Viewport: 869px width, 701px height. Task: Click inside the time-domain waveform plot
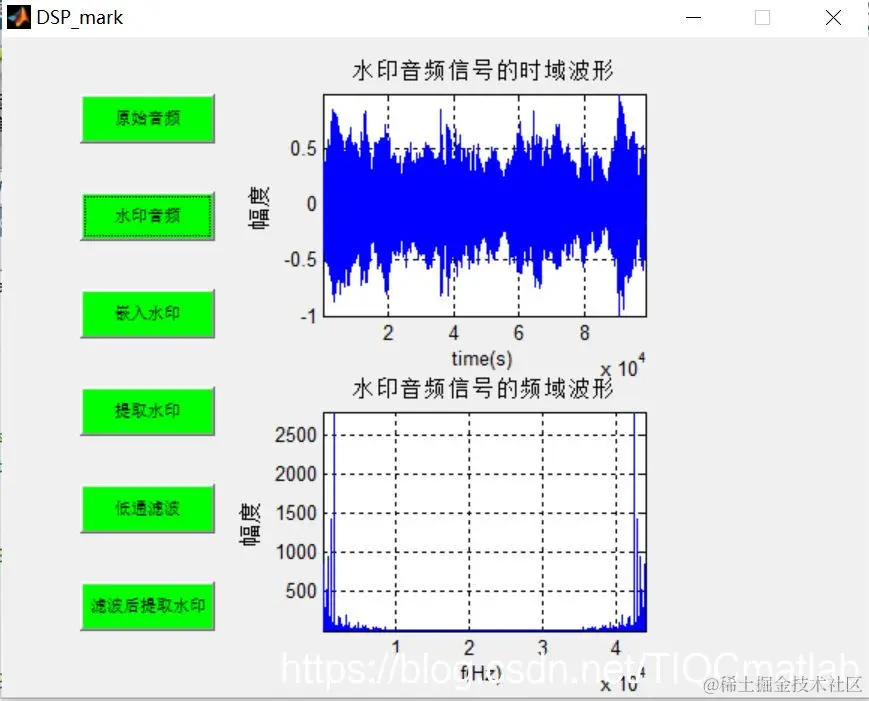pyautogui.click(x=485, y=206)
